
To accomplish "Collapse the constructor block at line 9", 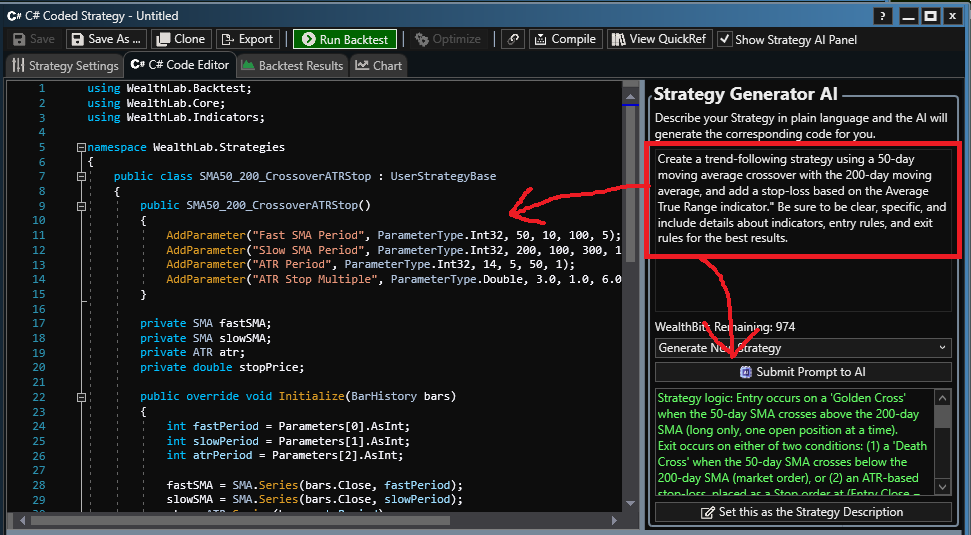I will click(x=81, y=206).
